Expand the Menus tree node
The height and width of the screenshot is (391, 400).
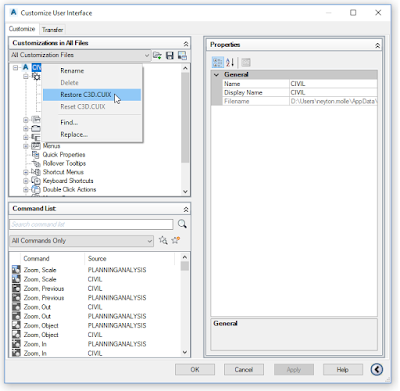click(x=26, y=146)
